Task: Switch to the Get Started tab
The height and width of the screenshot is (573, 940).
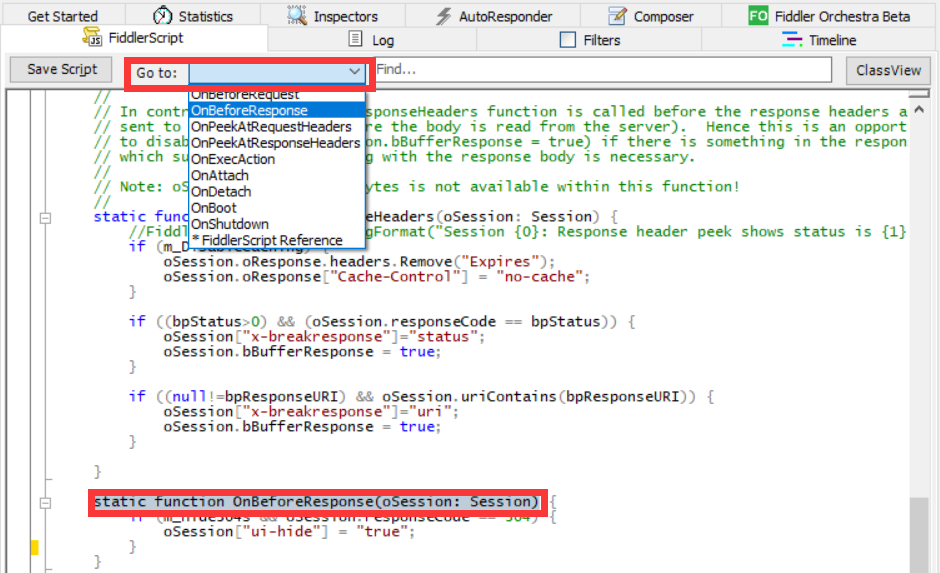Action: coord(62,16)
